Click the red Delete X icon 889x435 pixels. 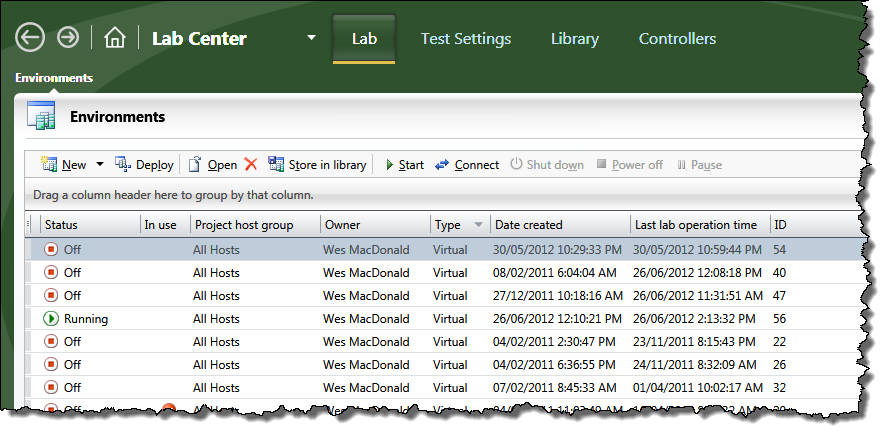click(x=251, y=165)
